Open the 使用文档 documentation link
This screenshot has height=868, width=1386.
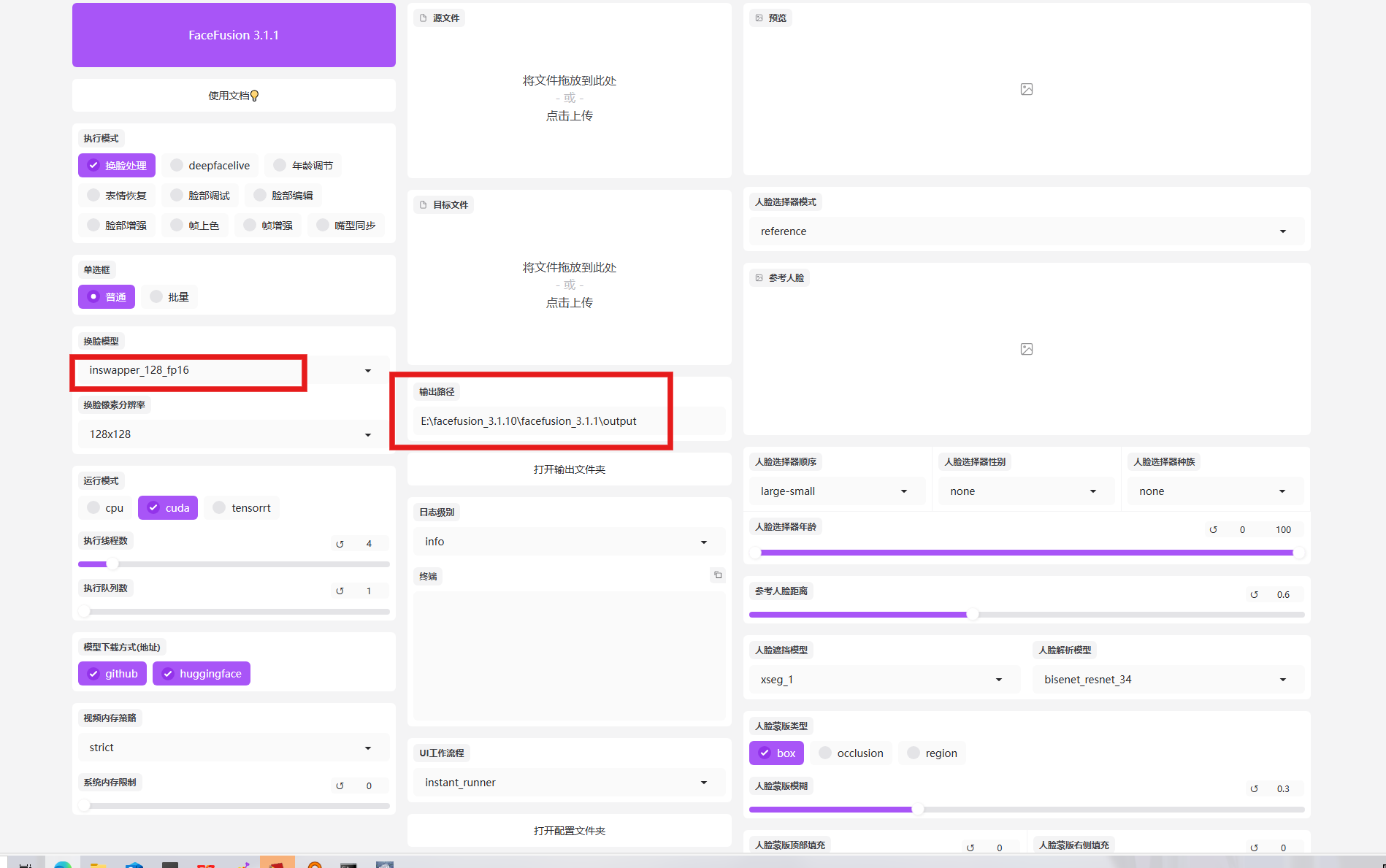point(234,96)
